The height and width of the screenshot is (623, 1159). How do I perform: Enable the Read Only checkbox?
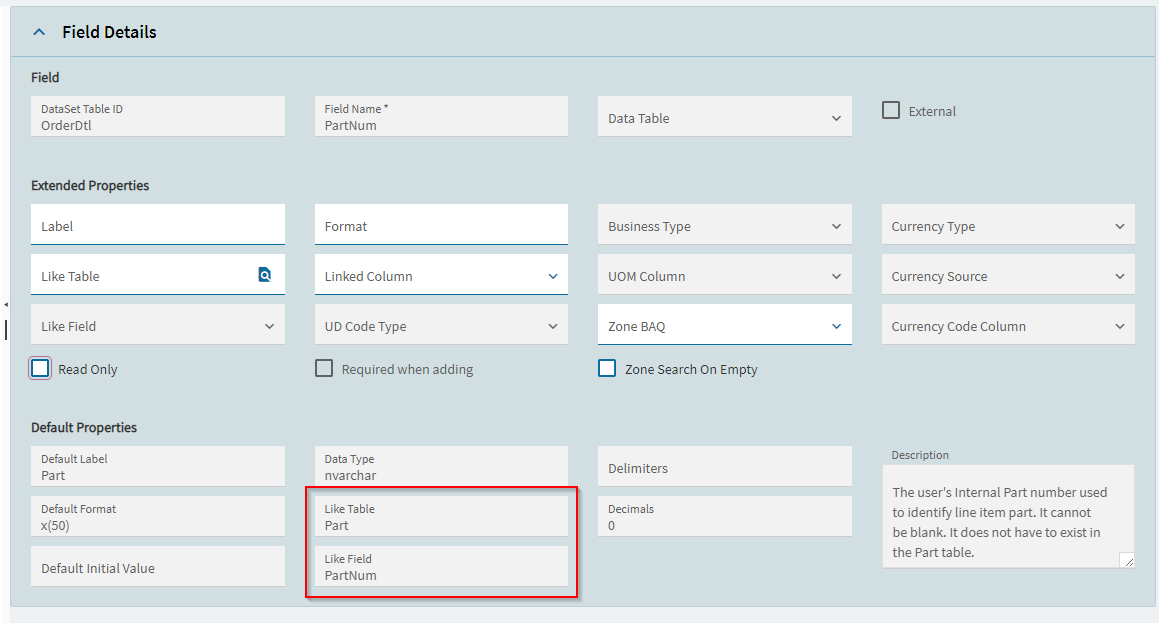(x=40, y=368)
